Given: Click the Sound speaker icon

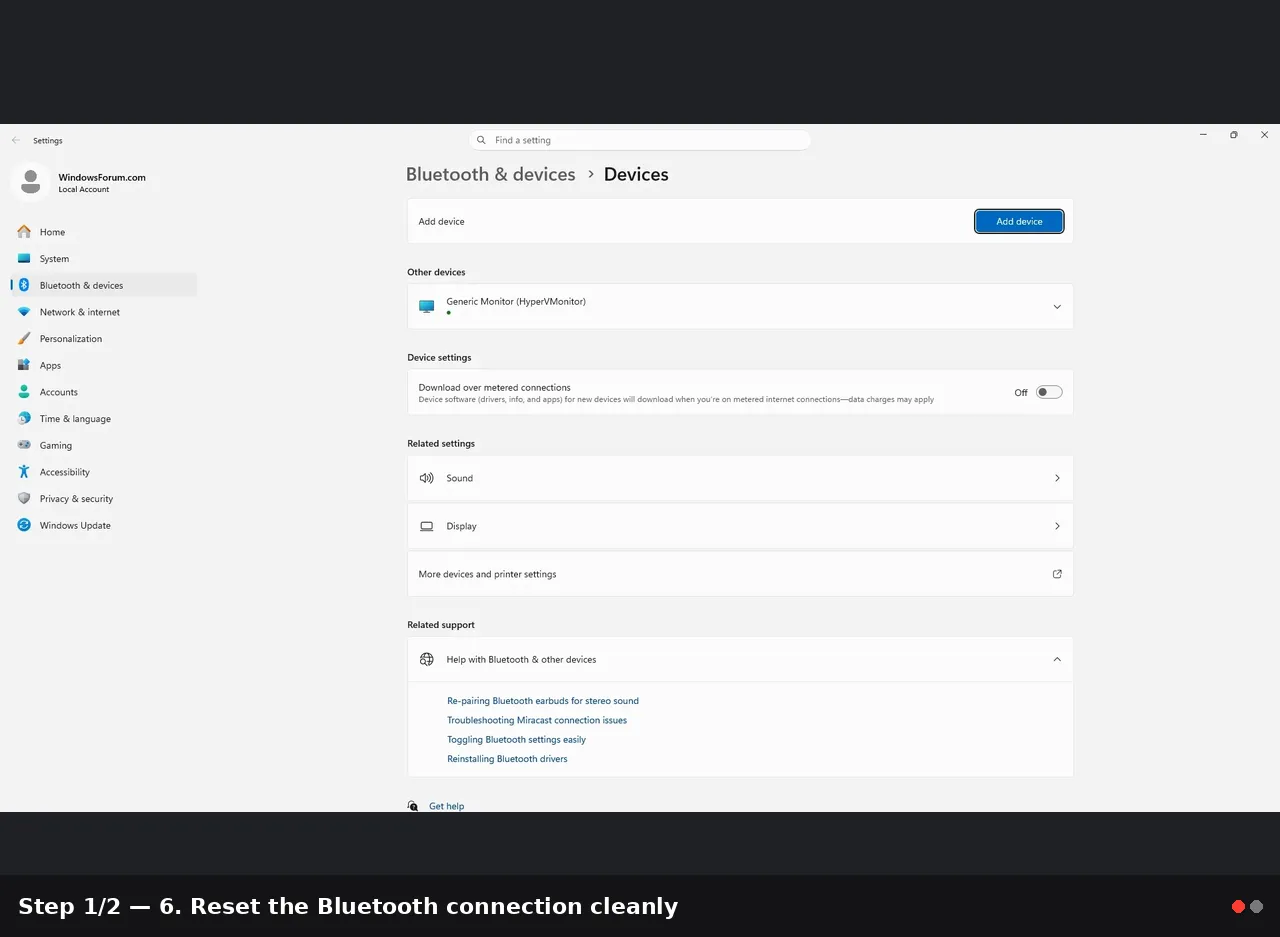Looking at the screenshot, I should coord(427,478).
